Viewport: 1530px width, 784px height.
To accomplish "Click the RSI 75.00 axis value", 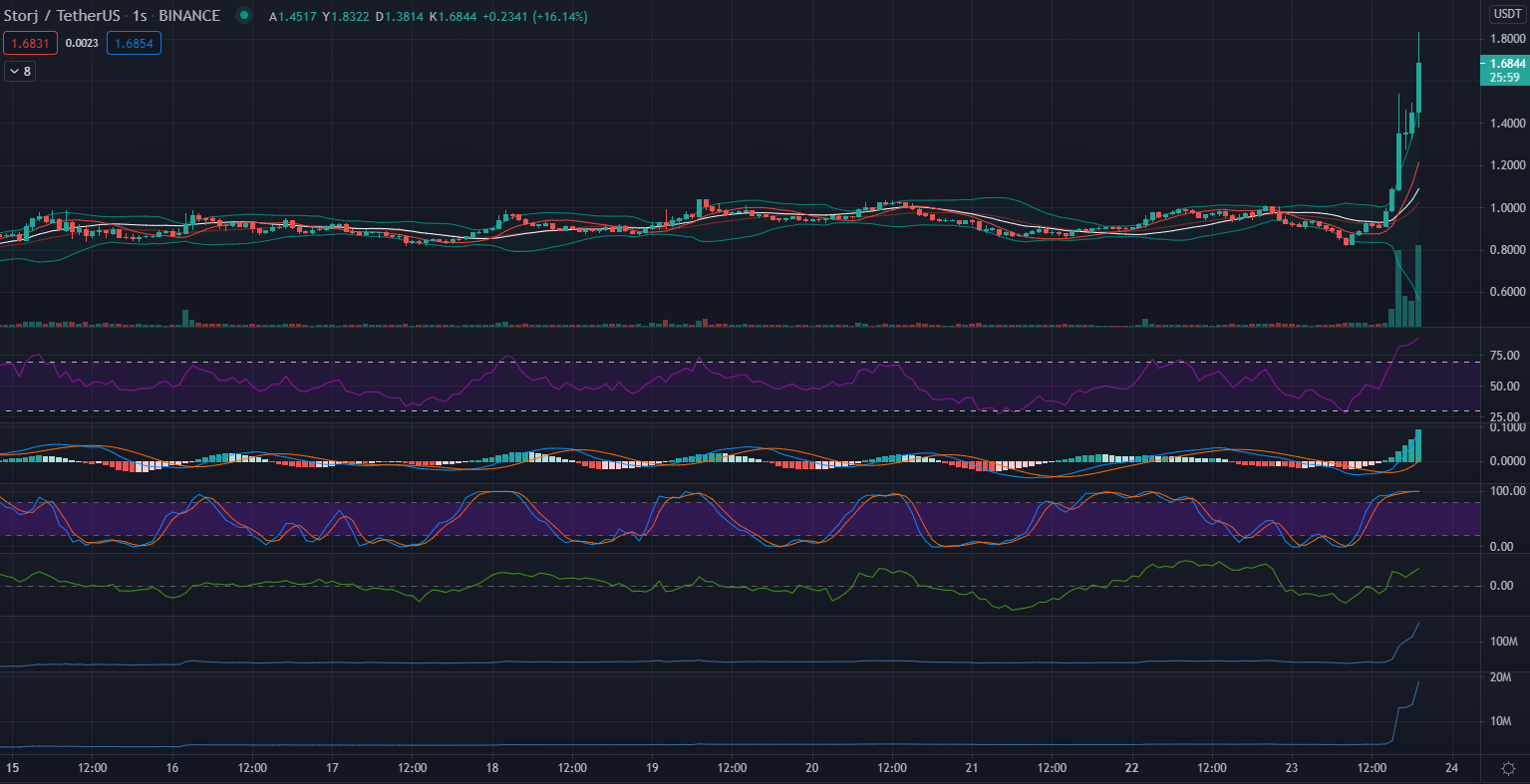I will (1504, 356).
